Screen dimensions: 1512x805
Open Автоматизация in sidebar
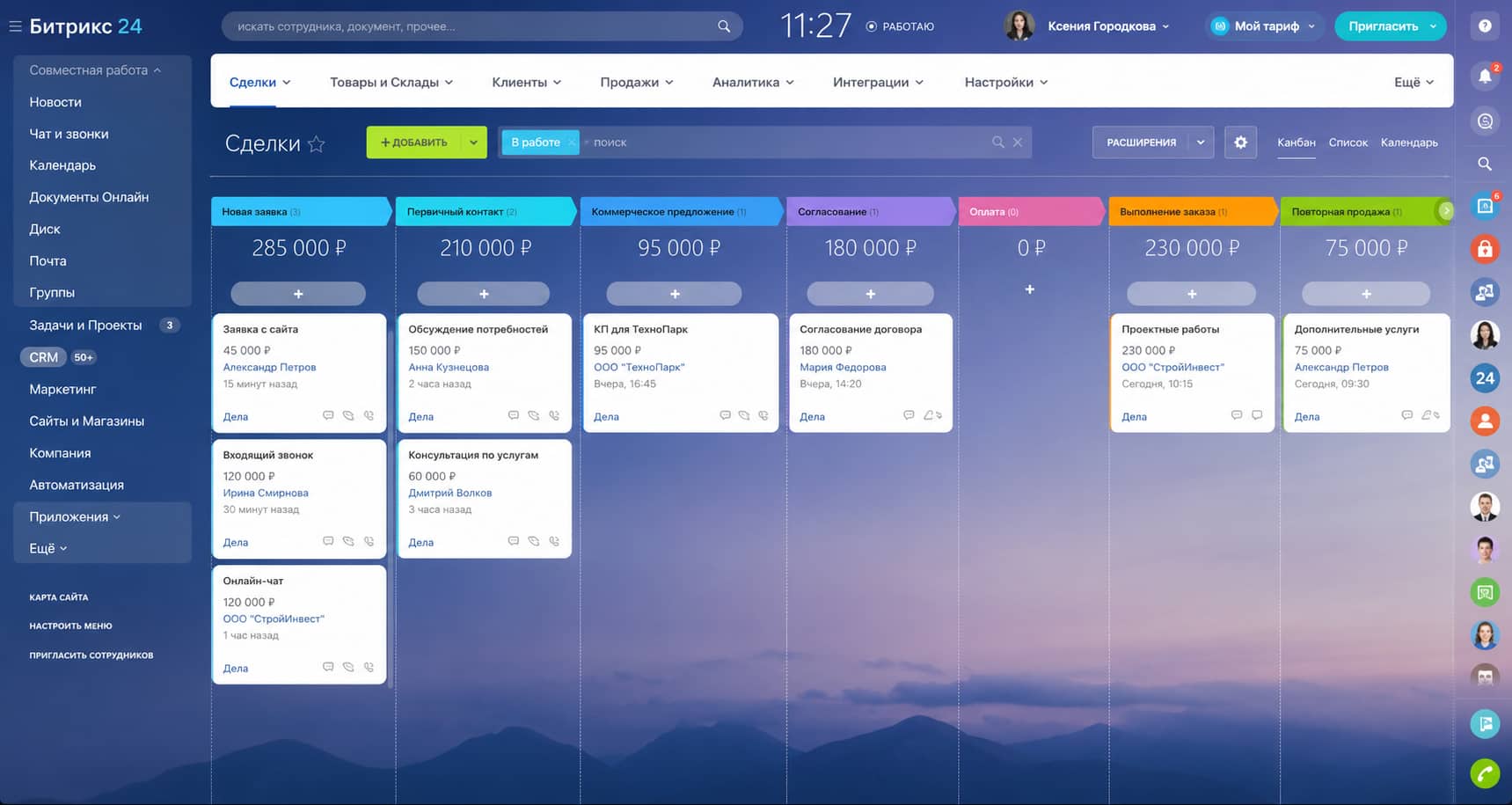[x=77, y=485]
